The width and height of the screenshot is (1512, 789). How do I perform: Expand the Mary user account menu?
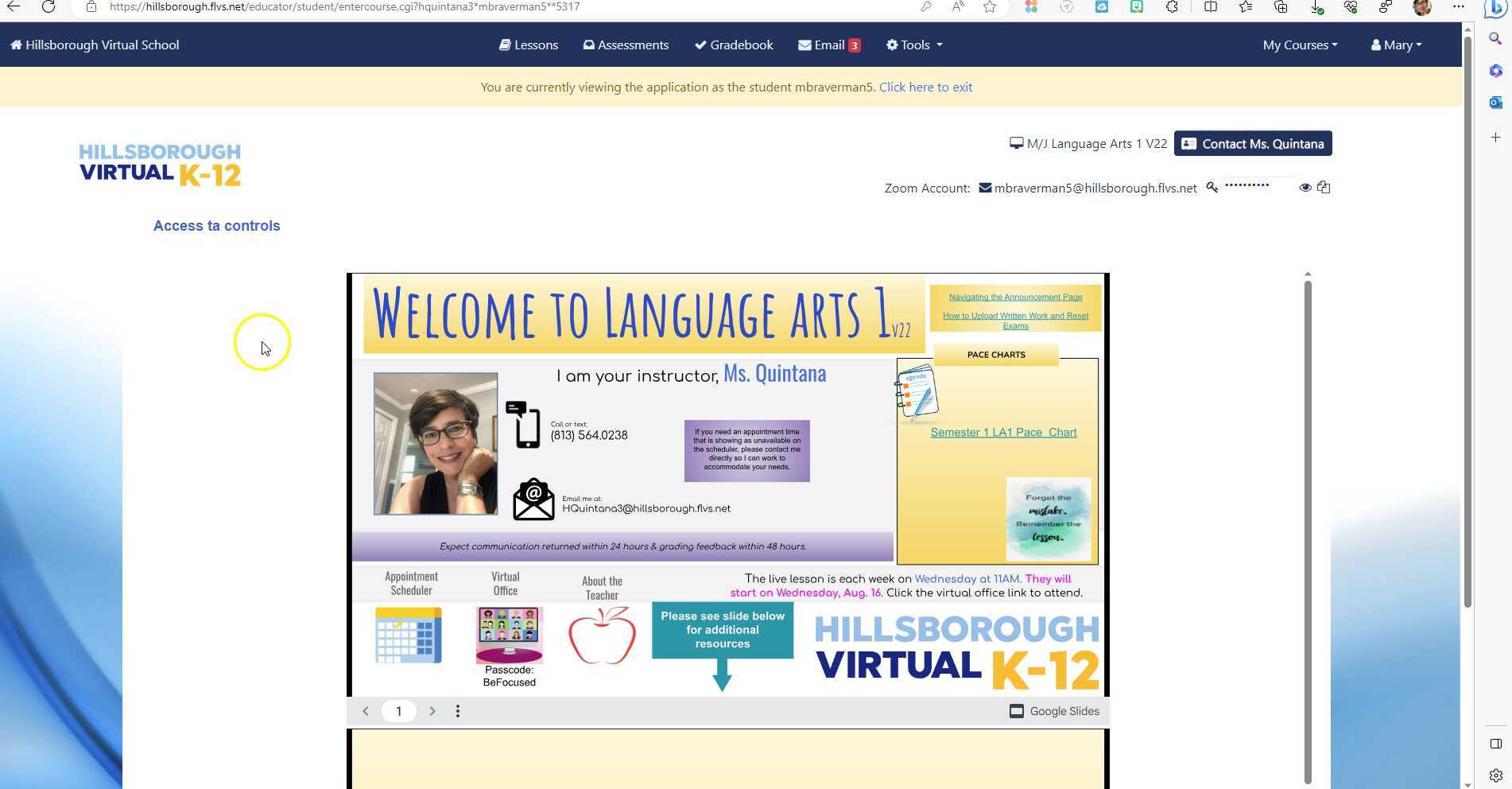pos(1396,45)
